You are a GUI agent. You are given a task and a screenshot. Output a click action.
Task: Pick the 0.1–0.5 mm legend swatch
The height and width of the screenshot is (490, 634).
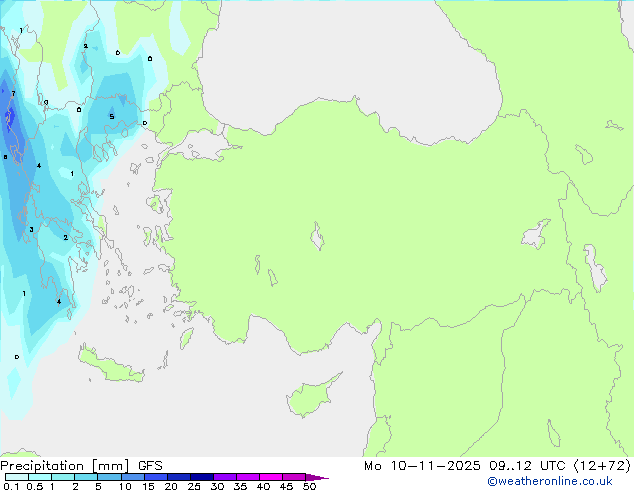(x=17, y=477)
